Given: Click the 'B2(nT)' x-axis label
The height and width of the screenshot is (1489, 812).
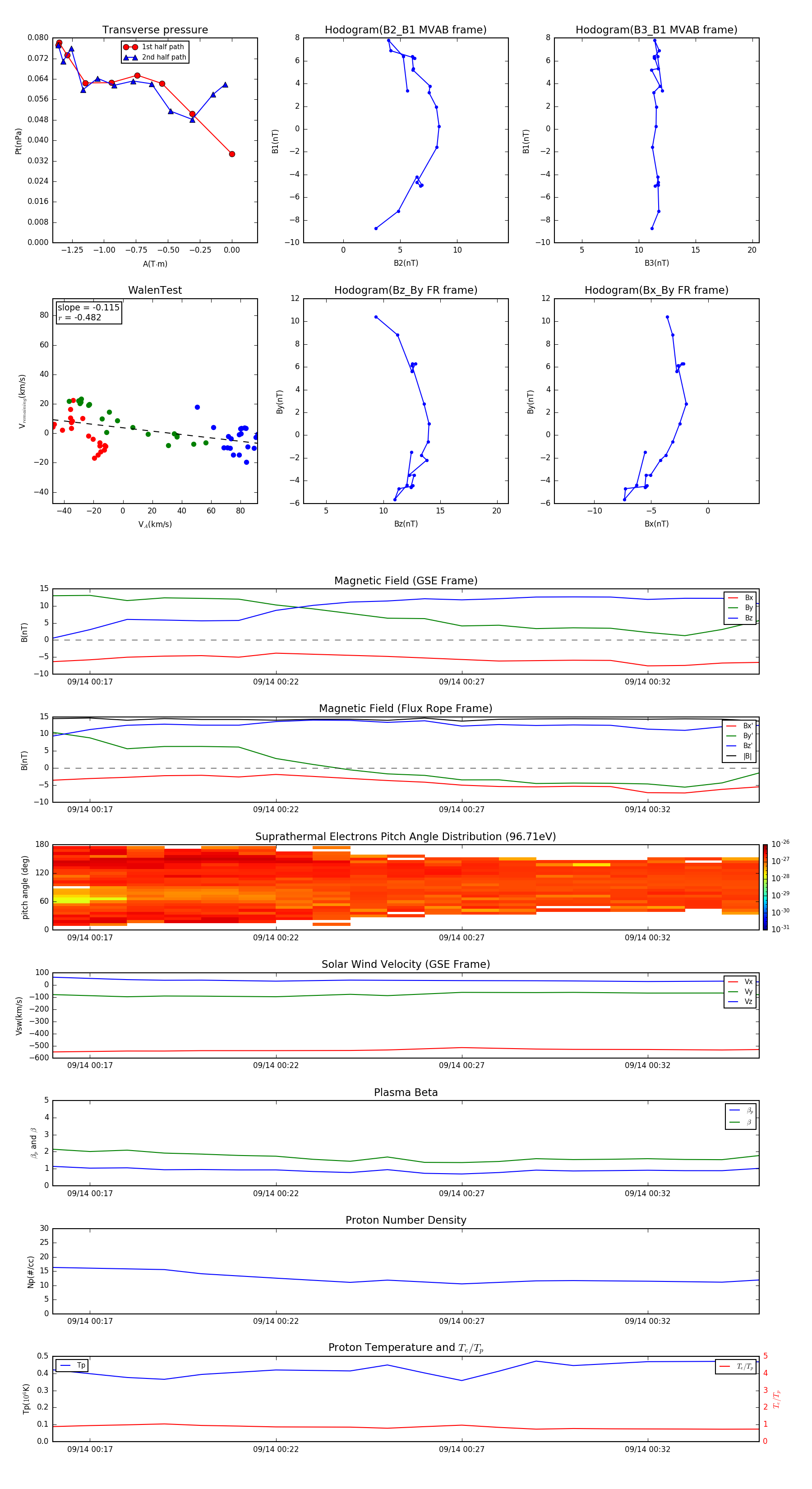Looking at the screenshot, I should pos(406,263).
